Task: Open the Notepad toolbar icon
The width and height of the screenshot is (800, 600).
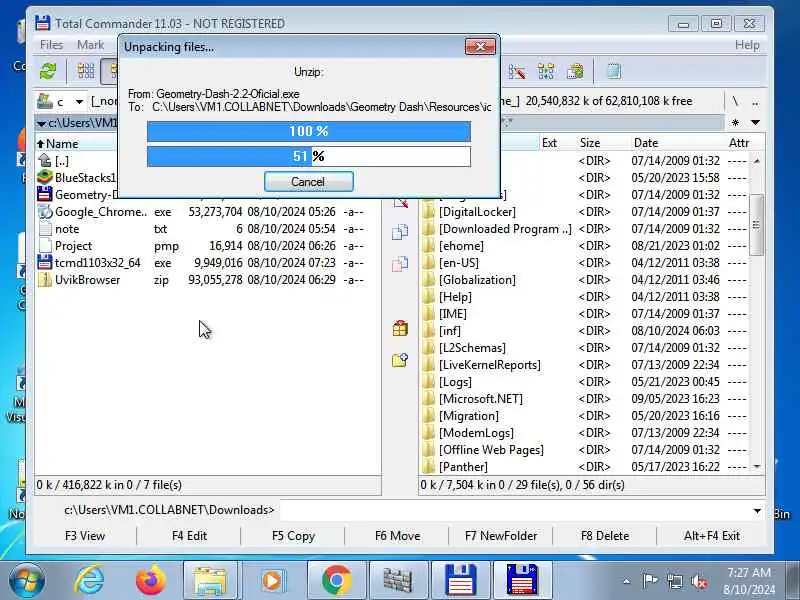Action: click(x=614, y=71)
